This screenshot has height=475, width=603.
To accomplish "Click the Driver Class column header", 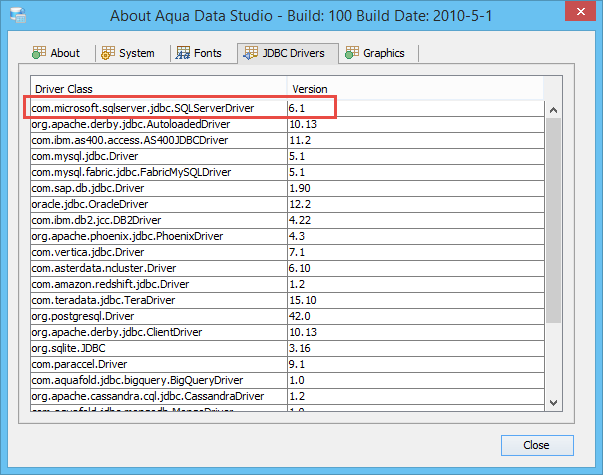I will [159, 89].
